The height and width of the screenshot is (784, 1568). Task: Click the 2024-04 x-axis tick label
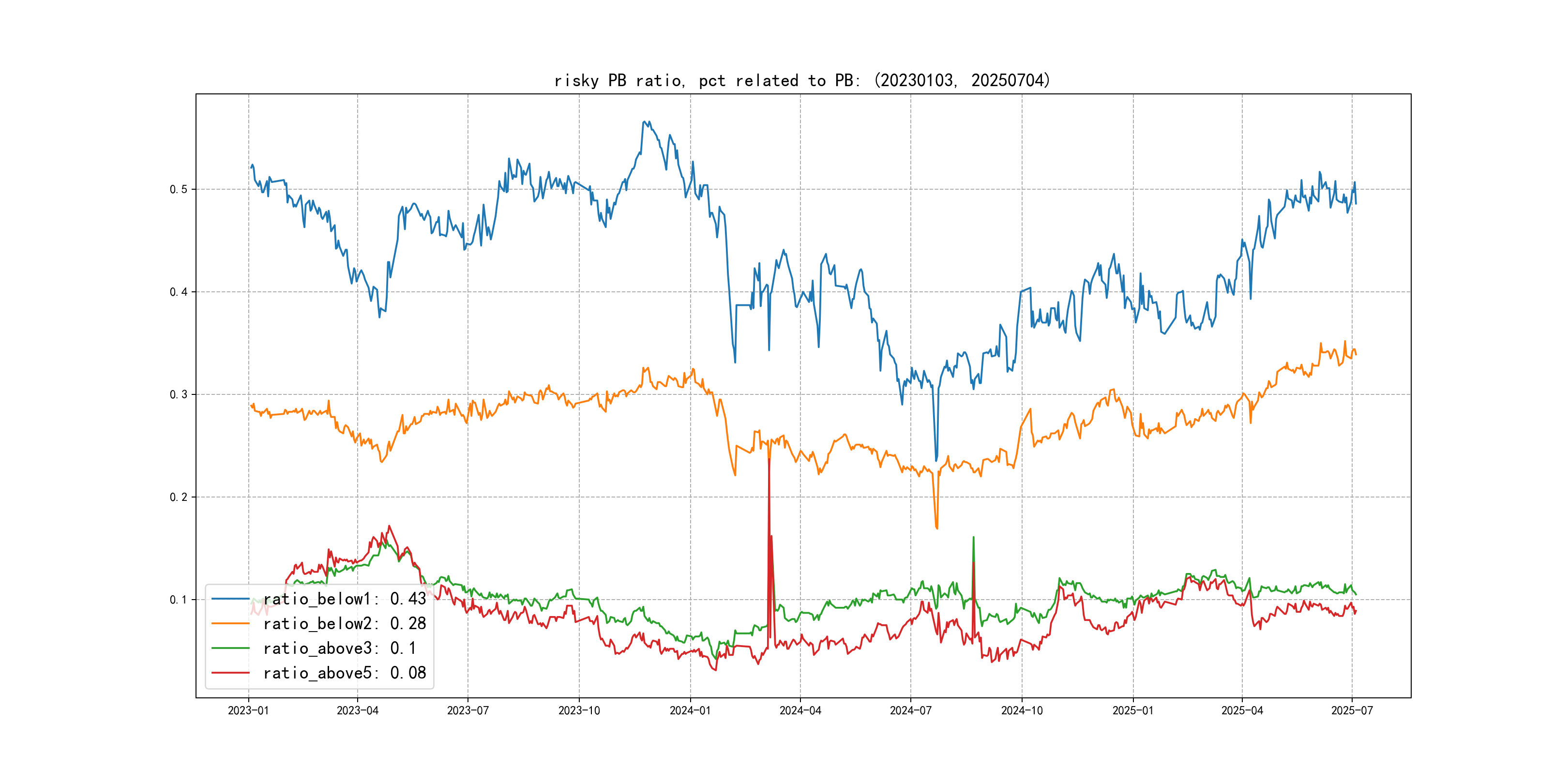[x=800, y=710]
